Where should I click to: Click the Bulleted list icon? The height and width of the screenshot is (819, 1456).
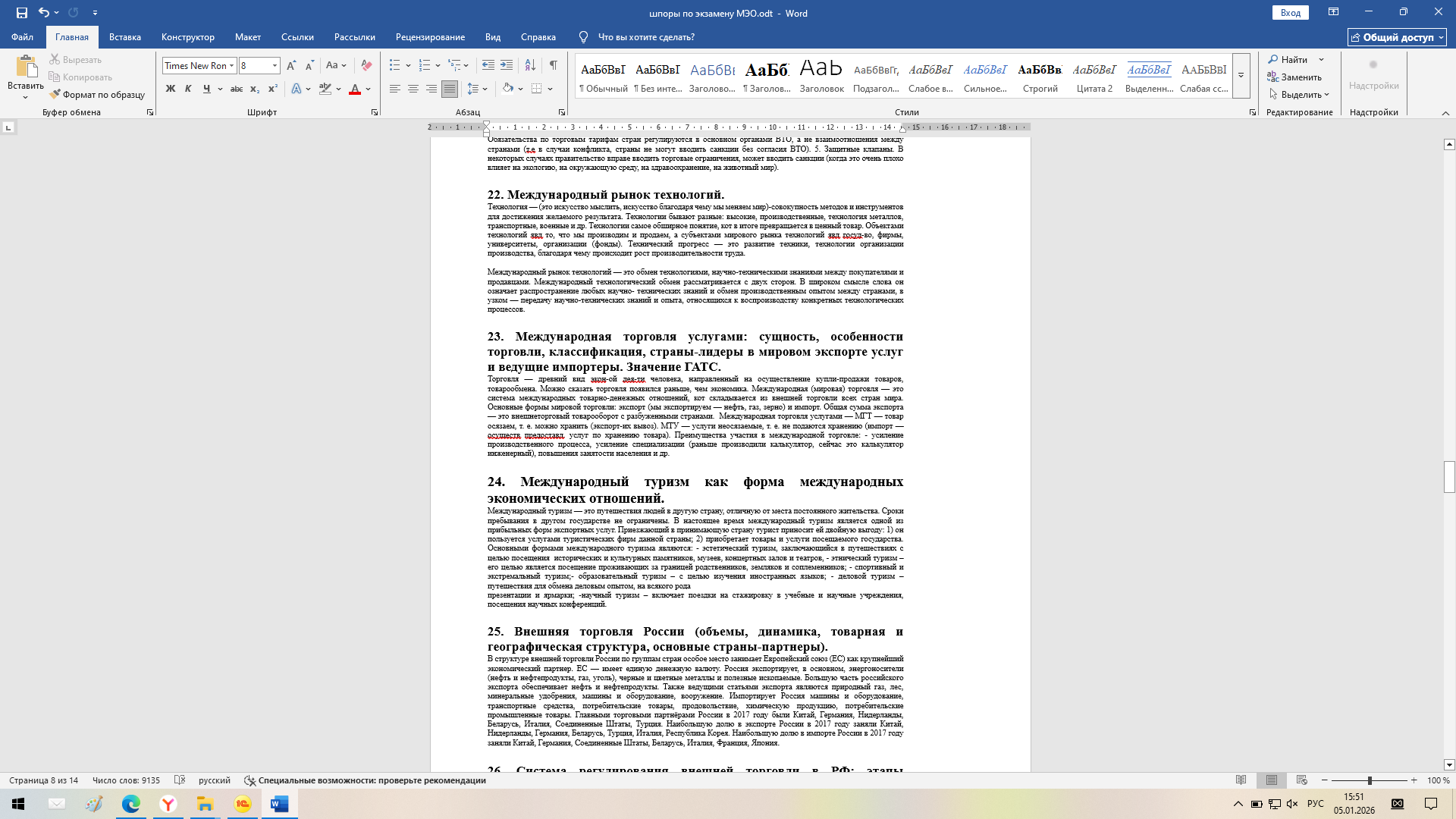[394, 65]
